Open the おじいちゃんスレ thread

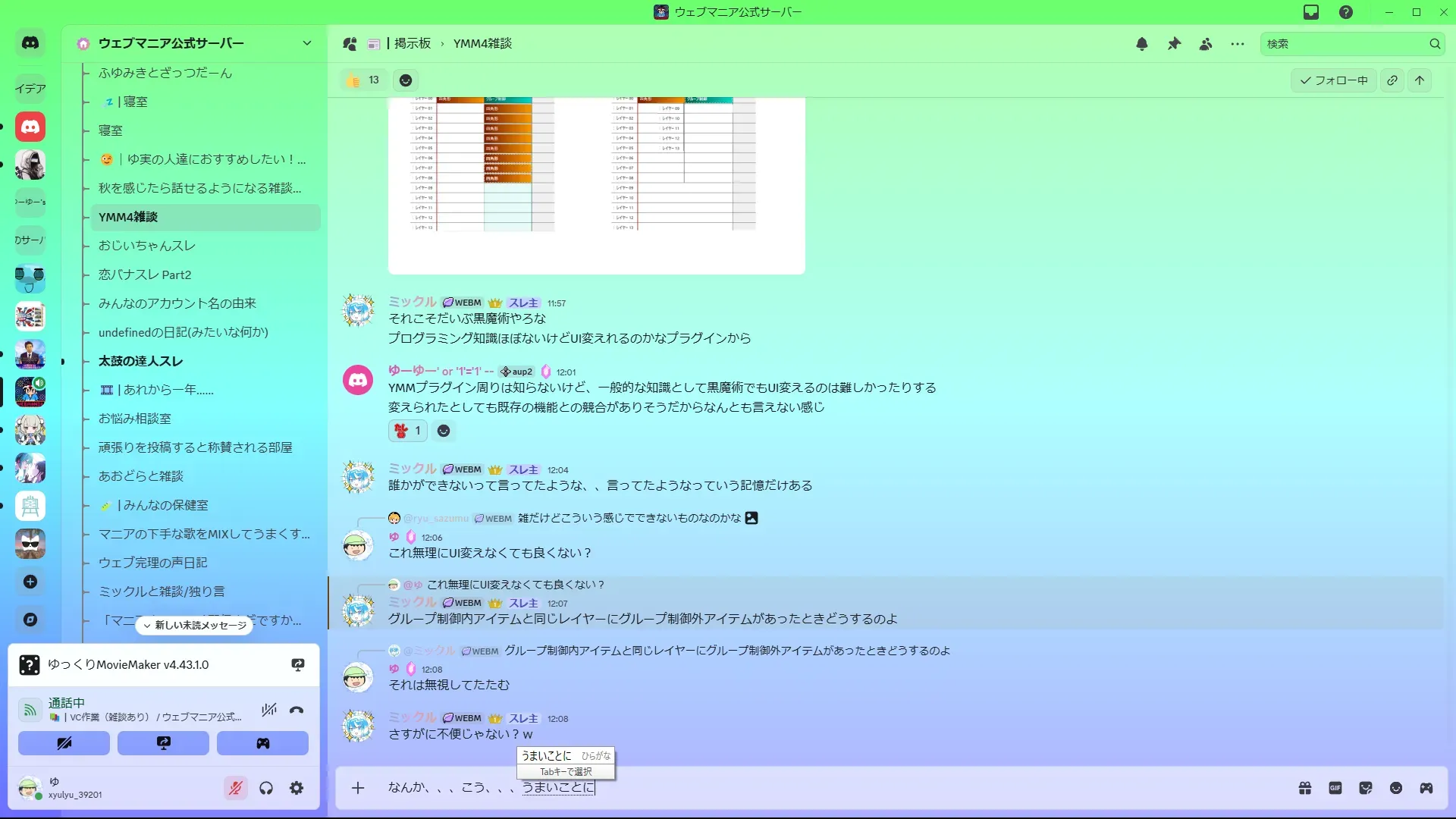[x=147, y=246]
